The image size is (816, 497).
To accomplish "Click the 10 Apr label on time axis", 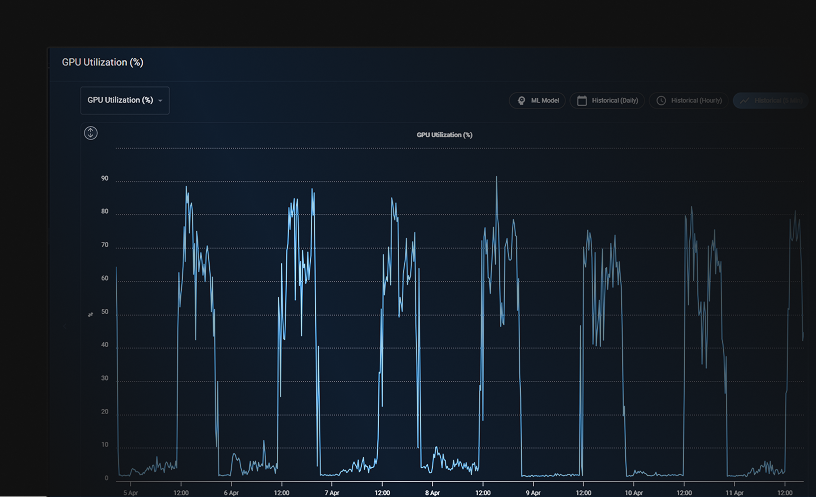I will [633, 492].
